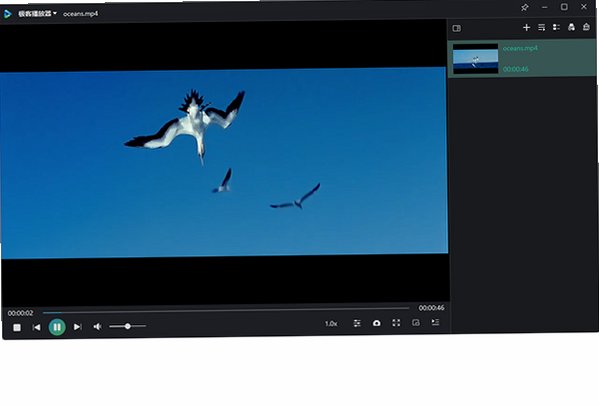
Task: Add a file with the plus icon
Action: 526,27
